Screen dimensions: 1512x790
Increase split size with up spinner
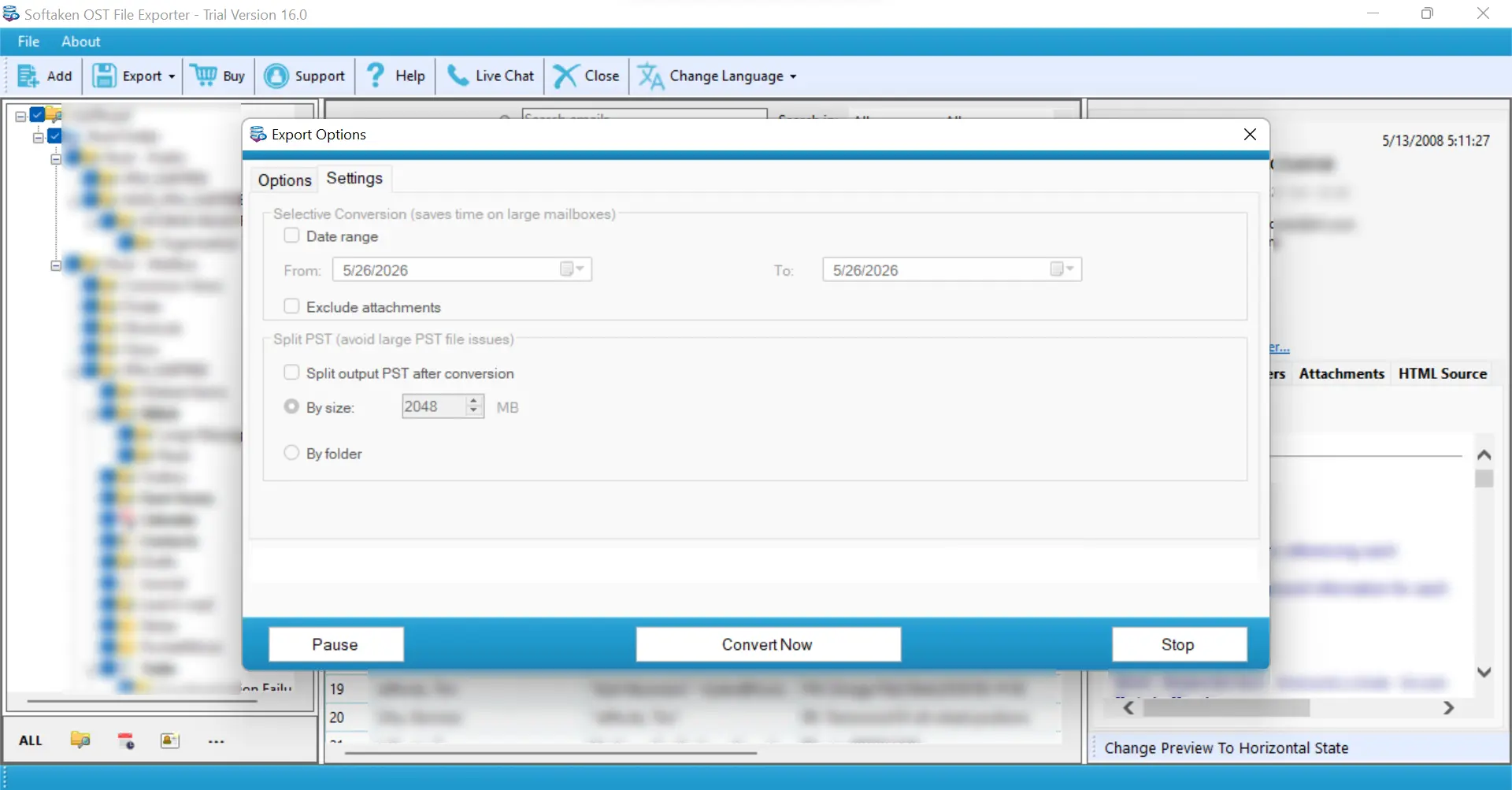tap(474, 401)
